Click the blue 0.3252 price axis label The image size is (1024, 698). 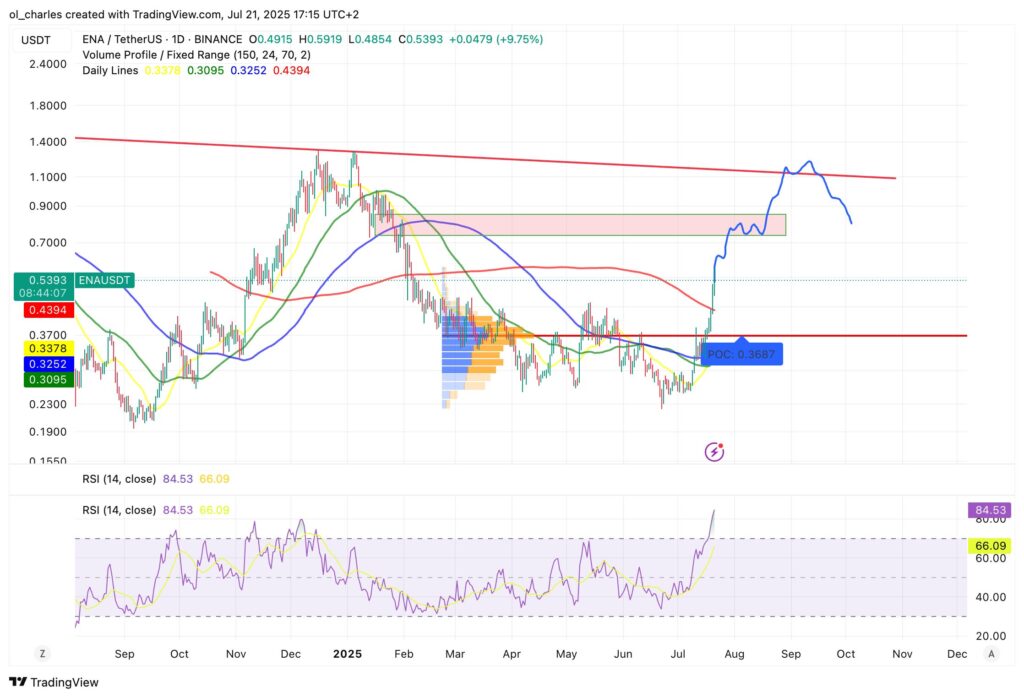39,365
